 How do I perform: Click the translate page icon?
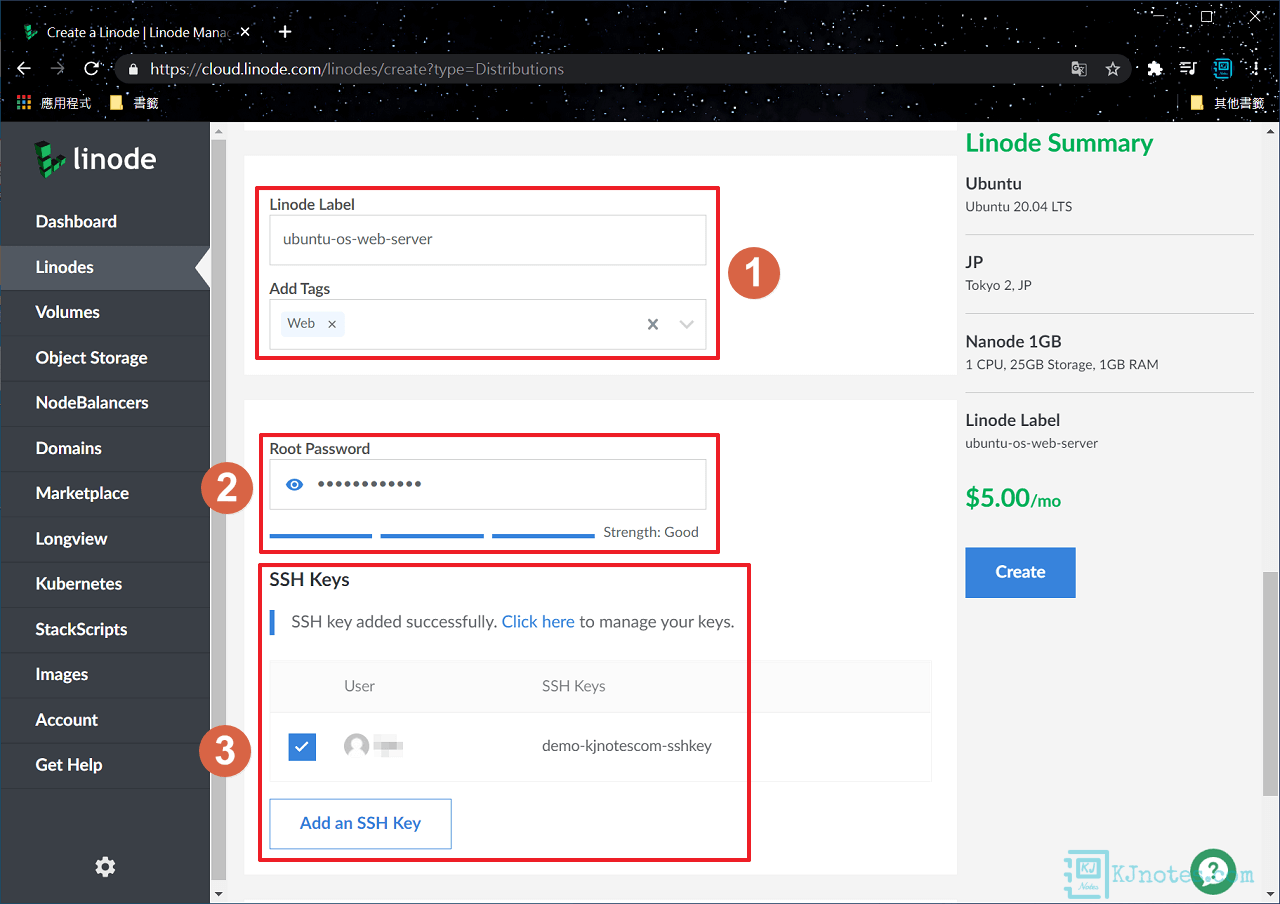[1078, 69]
